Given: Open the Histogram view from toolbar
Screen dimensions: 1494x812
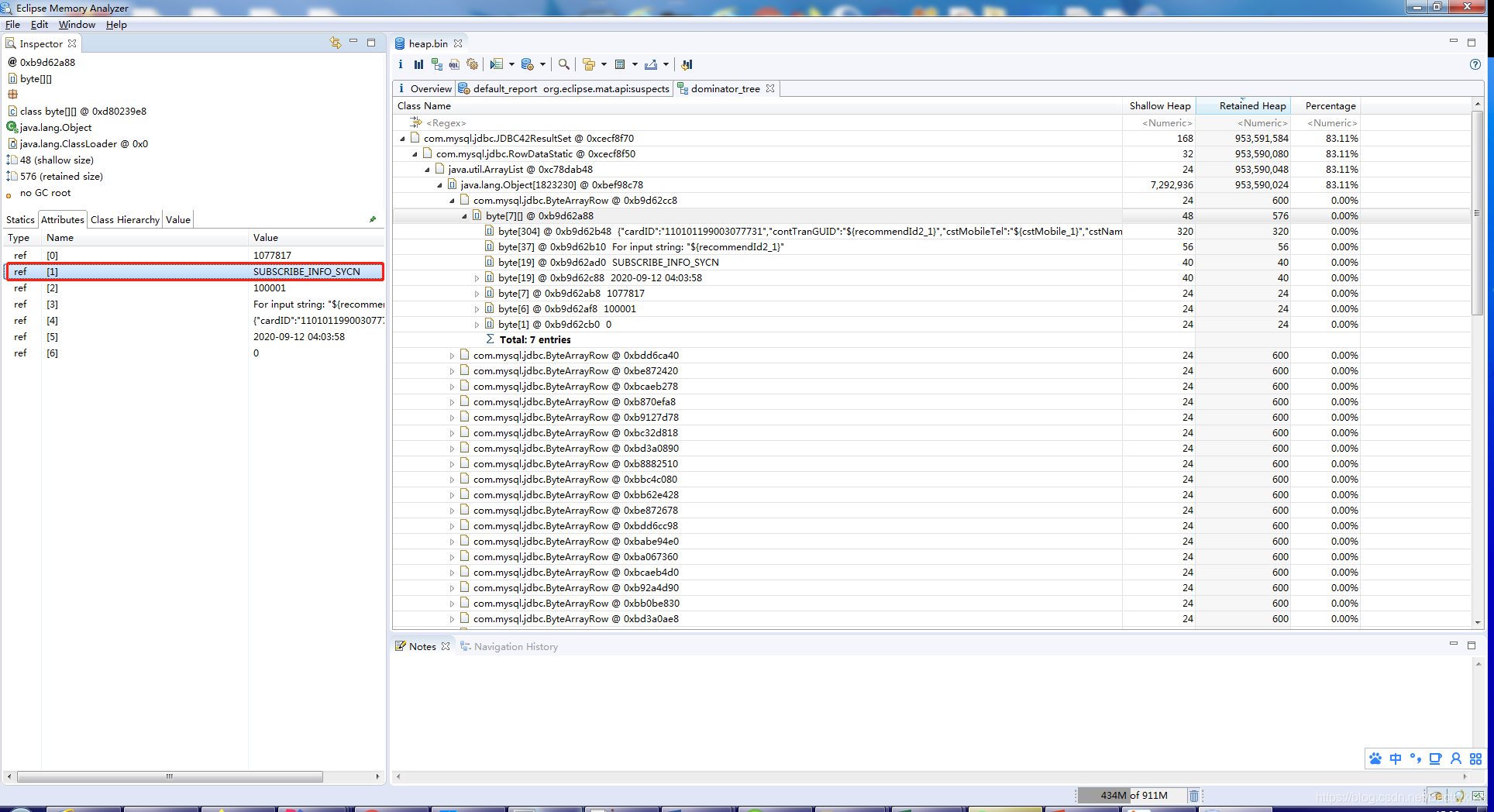Looking at the screenshot, I should pos(418,64).
